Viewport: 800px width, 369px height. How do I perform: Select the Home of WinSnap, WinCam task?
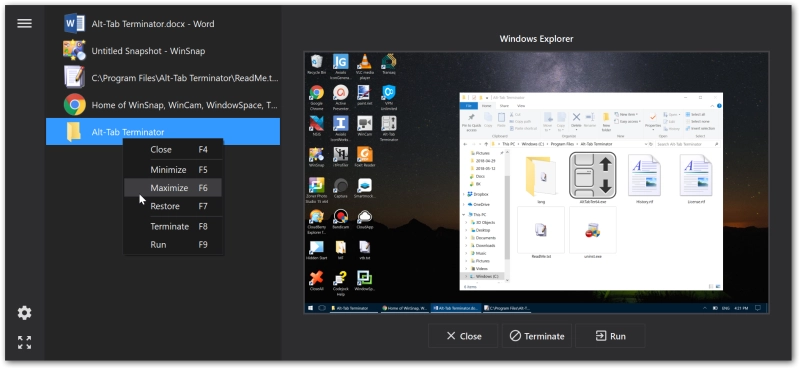163,105
